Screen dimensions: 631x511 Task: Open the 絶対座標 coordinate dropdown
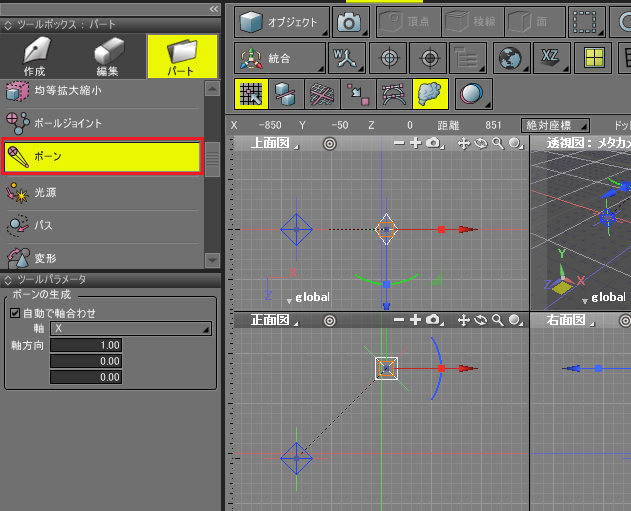[x=555, y=125]
